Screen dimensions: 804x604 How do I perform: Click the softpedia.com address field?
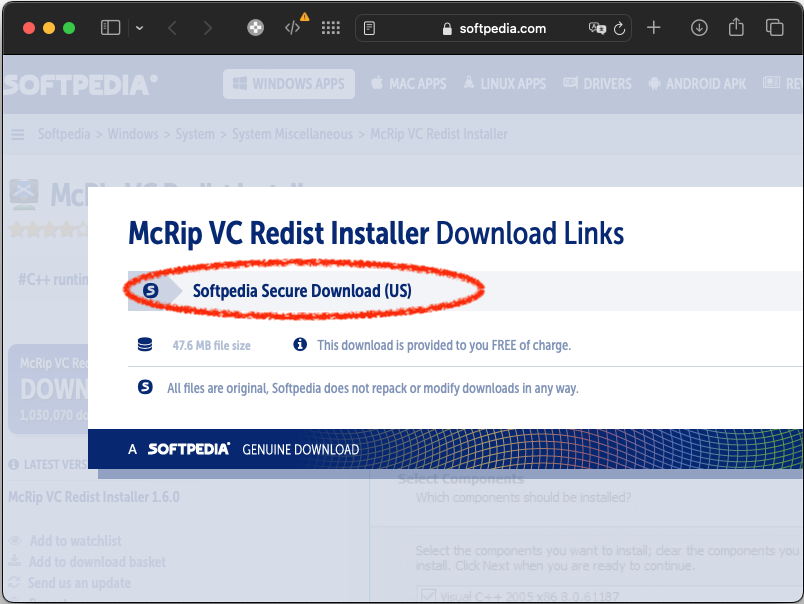493,28
